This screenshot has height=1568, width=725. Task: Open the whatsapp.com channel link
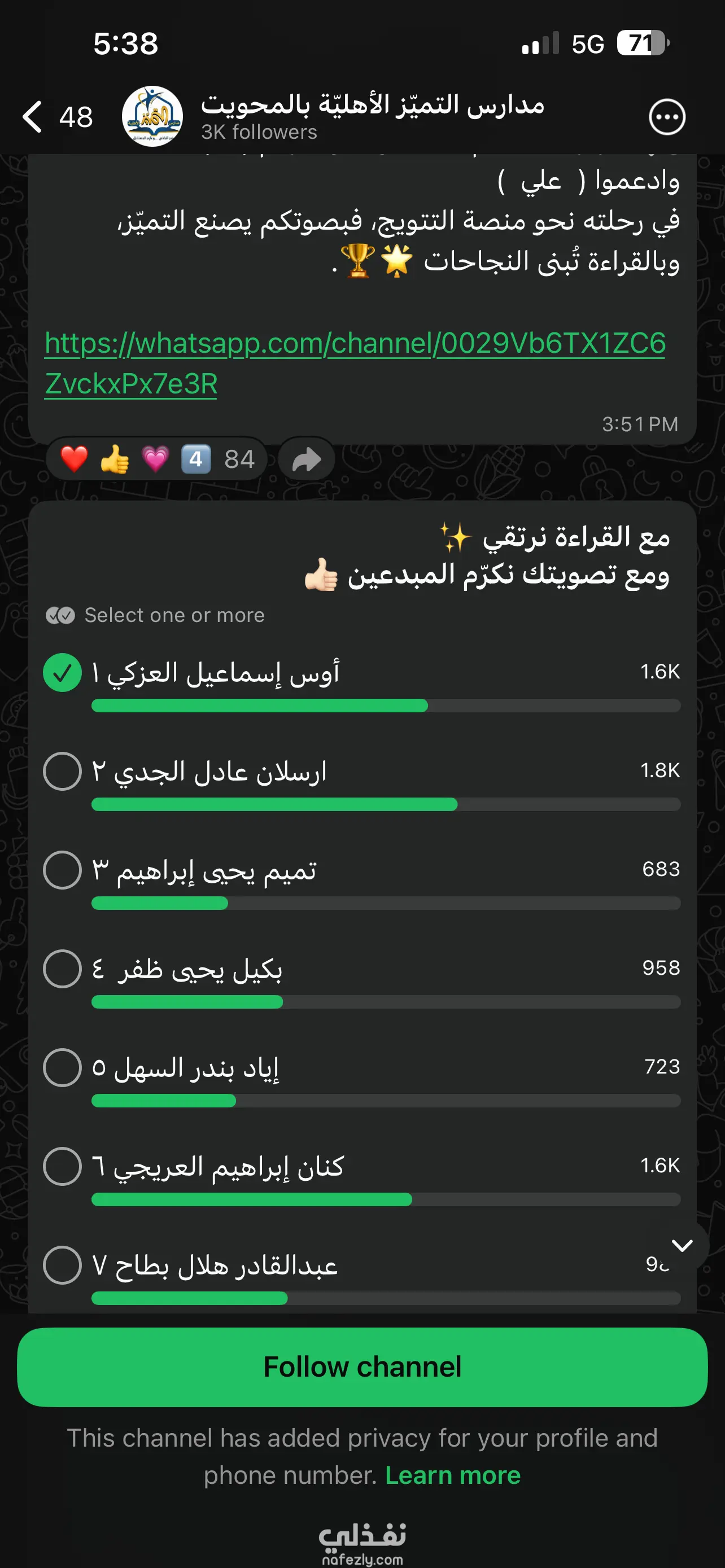pyautogui.click(x=355, y=343)
